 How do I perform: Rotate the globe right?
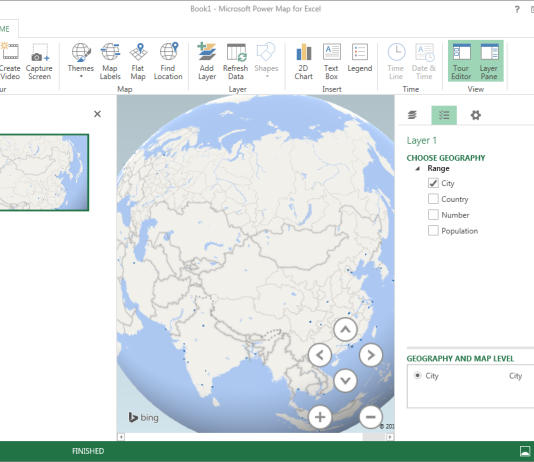pyautogui.click(x=371, y=355)
